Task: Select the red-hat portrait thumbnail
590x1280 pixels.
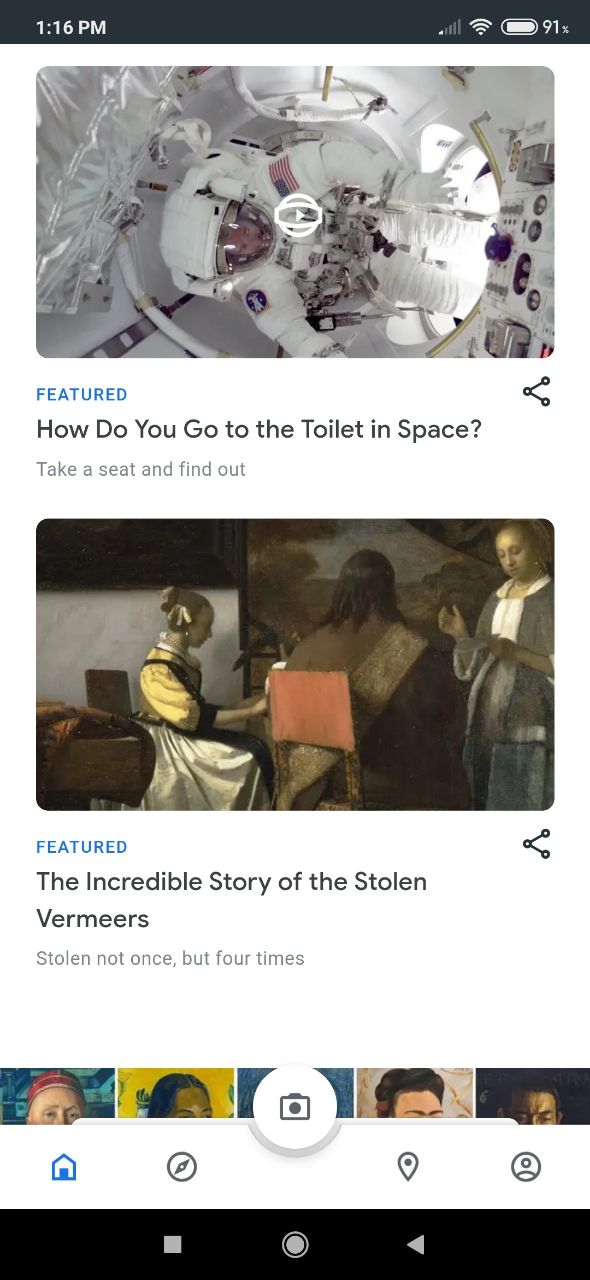Action: 58,1096
